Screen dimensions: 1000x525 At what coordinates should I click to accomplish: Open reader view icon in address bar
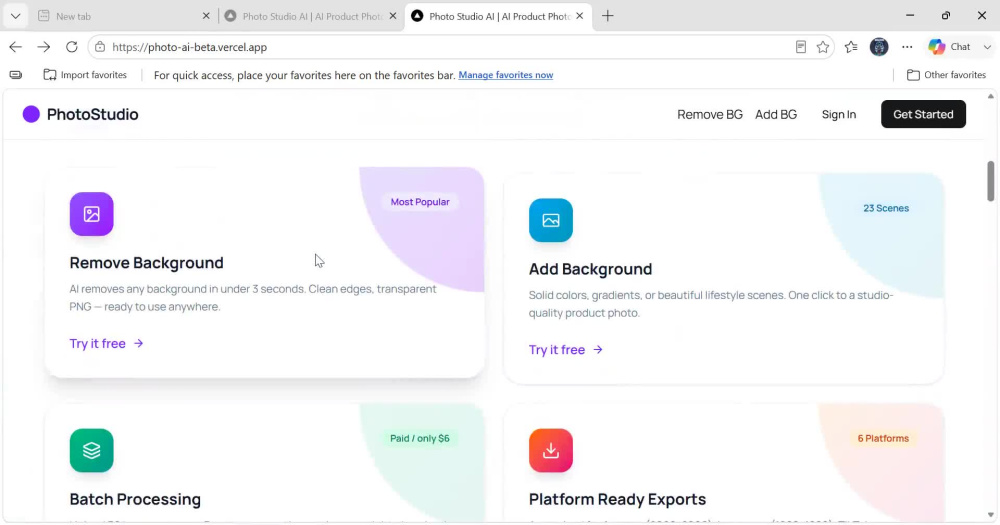click(x=800, y=47)
